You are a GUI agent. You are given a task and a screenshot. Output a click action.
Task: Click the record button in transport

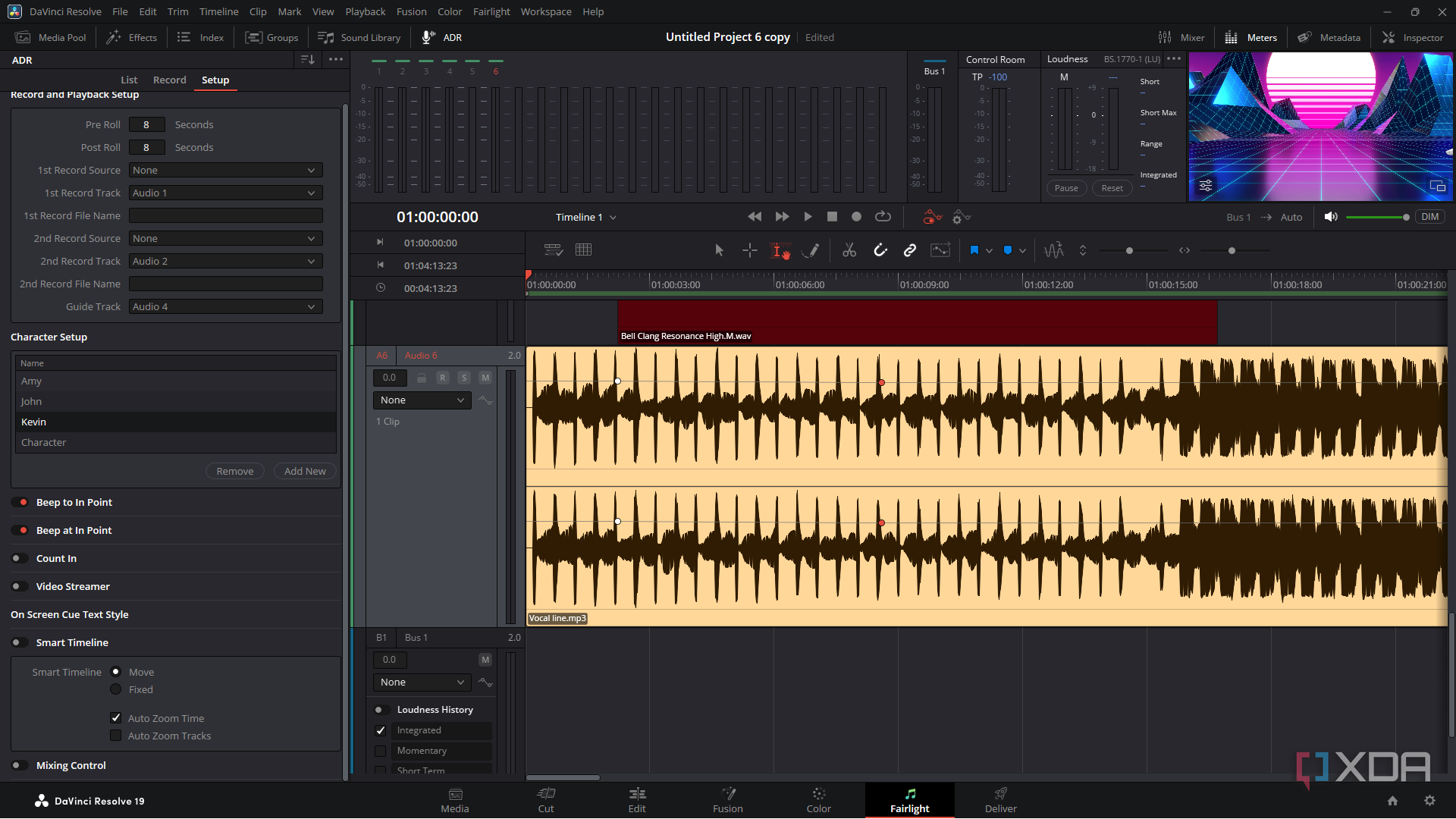[856, 217]
